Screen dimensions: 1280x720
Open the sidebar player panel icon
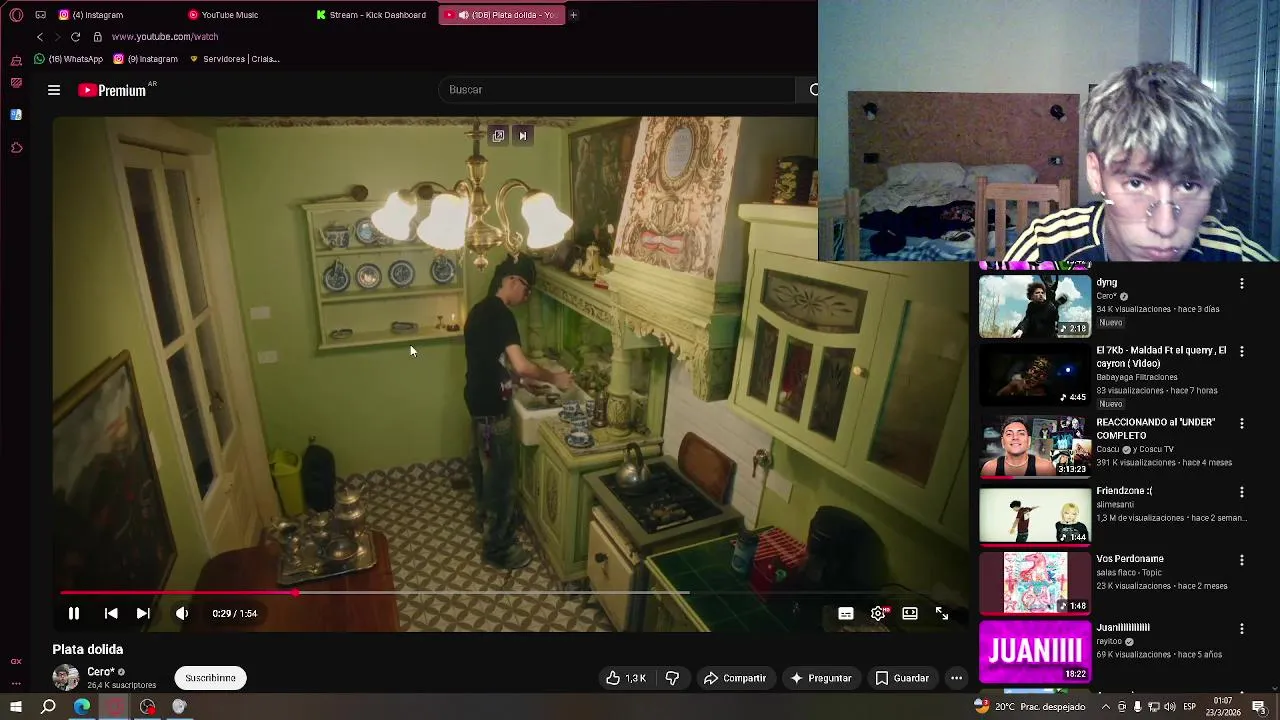16,83
